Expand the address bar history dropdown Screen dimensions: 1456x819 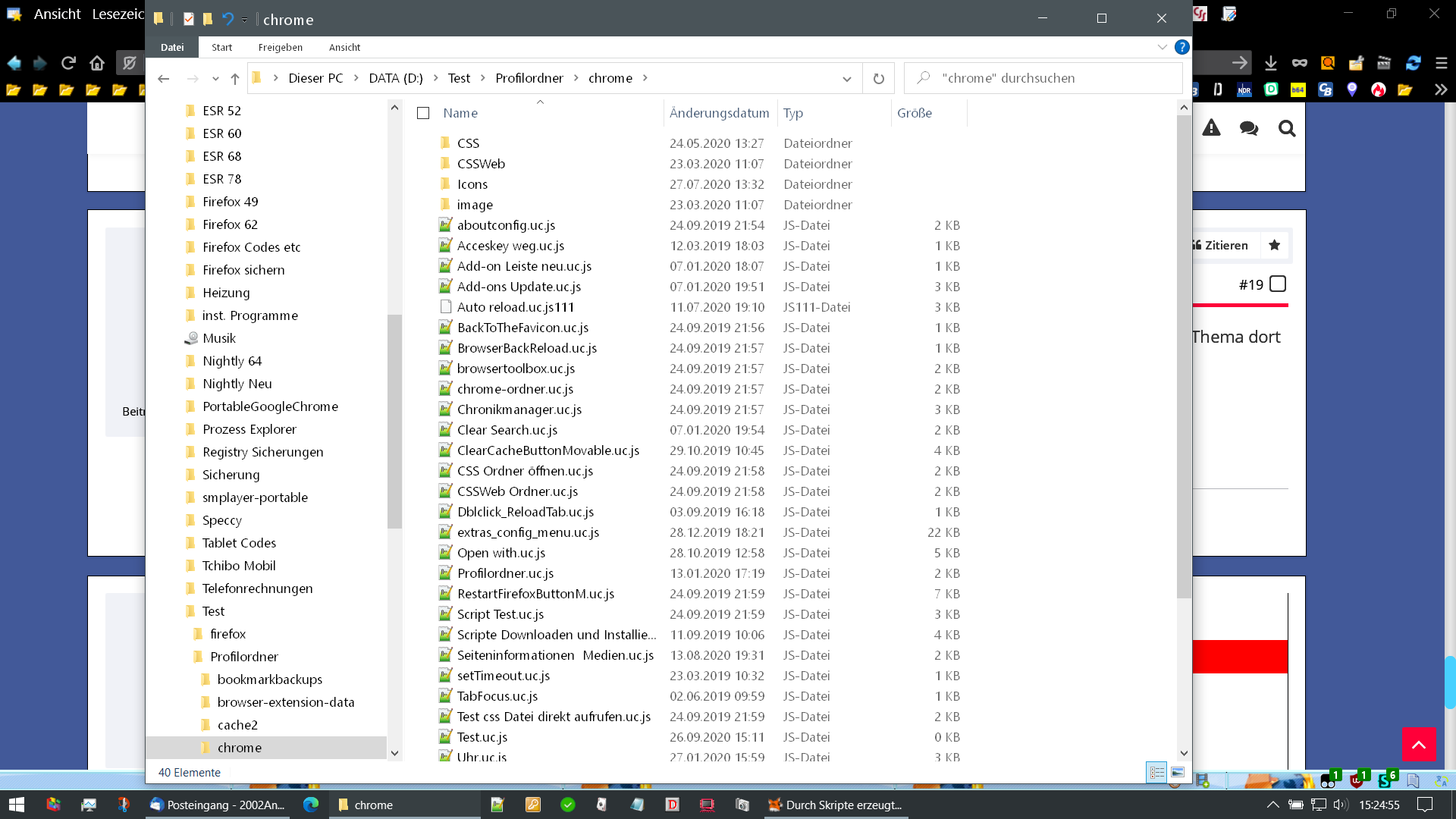click(847, 78)
